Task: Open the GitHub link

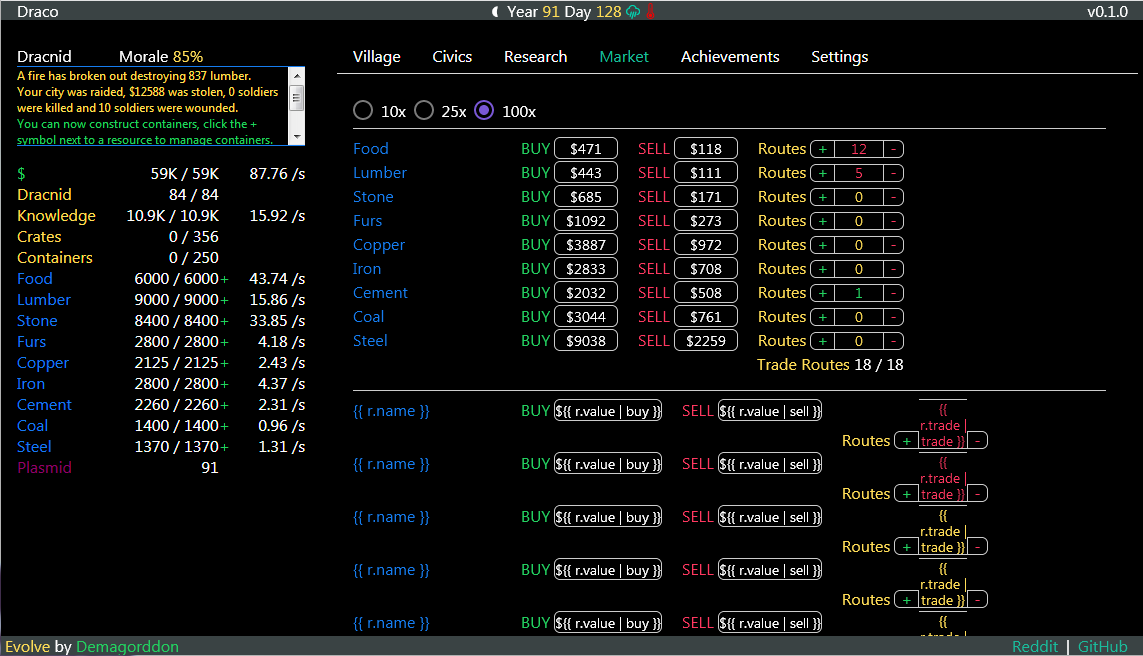Action: tap(1103, 646)
